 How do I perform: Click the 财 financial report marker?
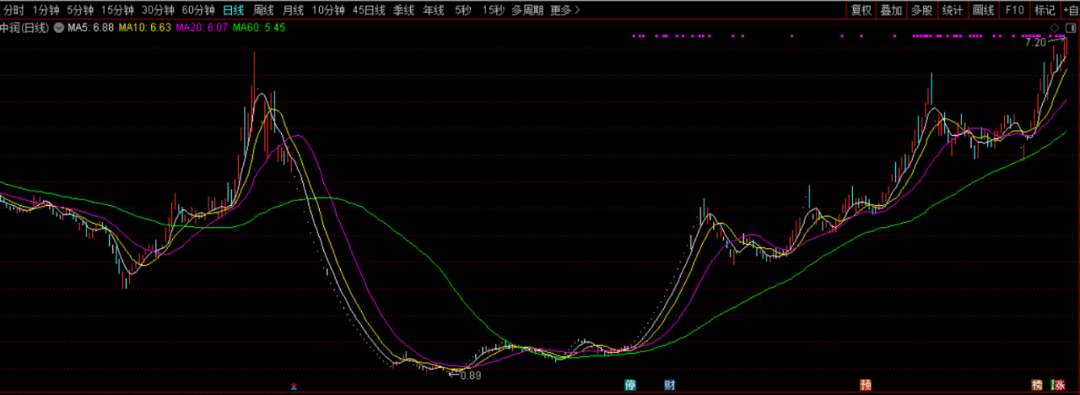pos(669,385)
